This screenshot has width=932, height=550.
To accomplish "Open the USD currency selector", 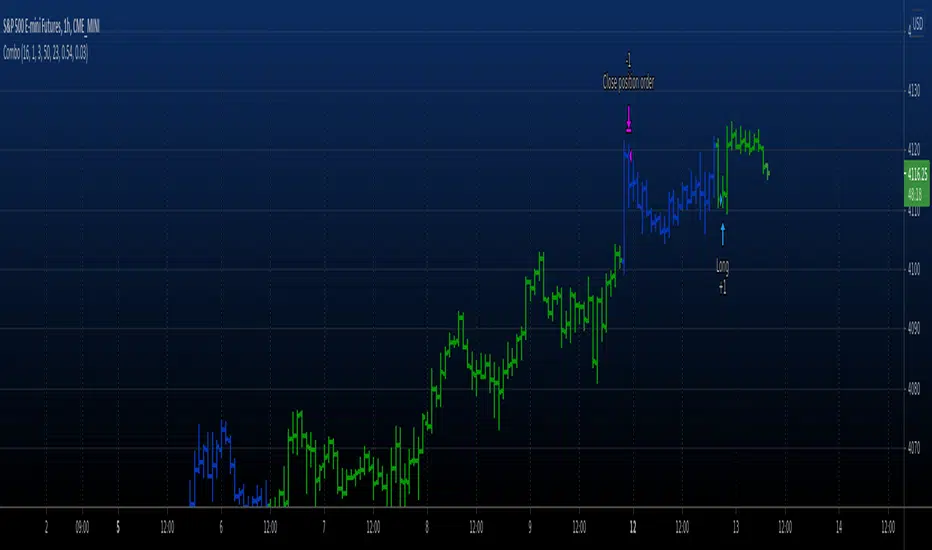I will (918, 24).
